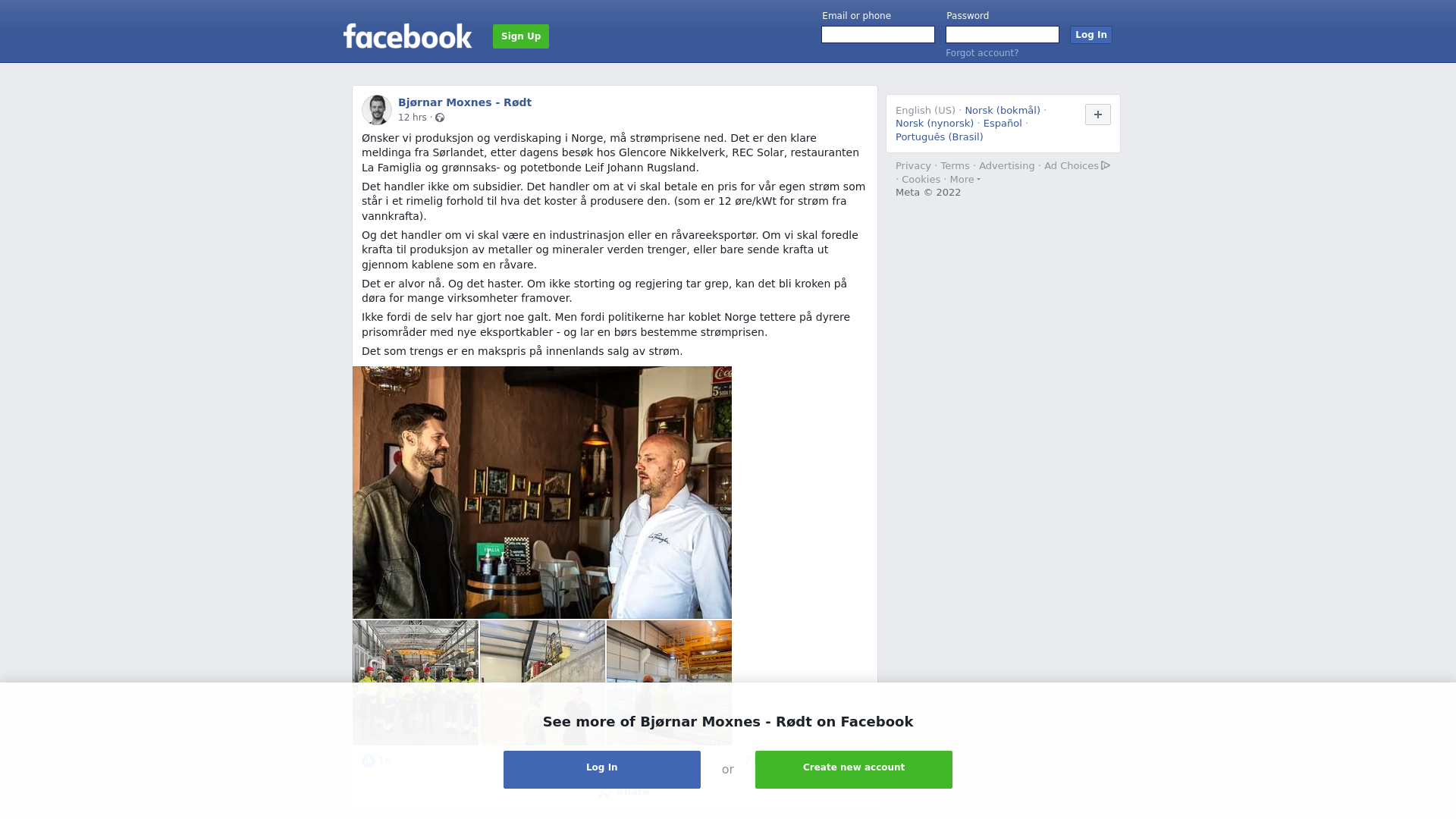Click the blue Log In banner button

click(x=602, y=770)
